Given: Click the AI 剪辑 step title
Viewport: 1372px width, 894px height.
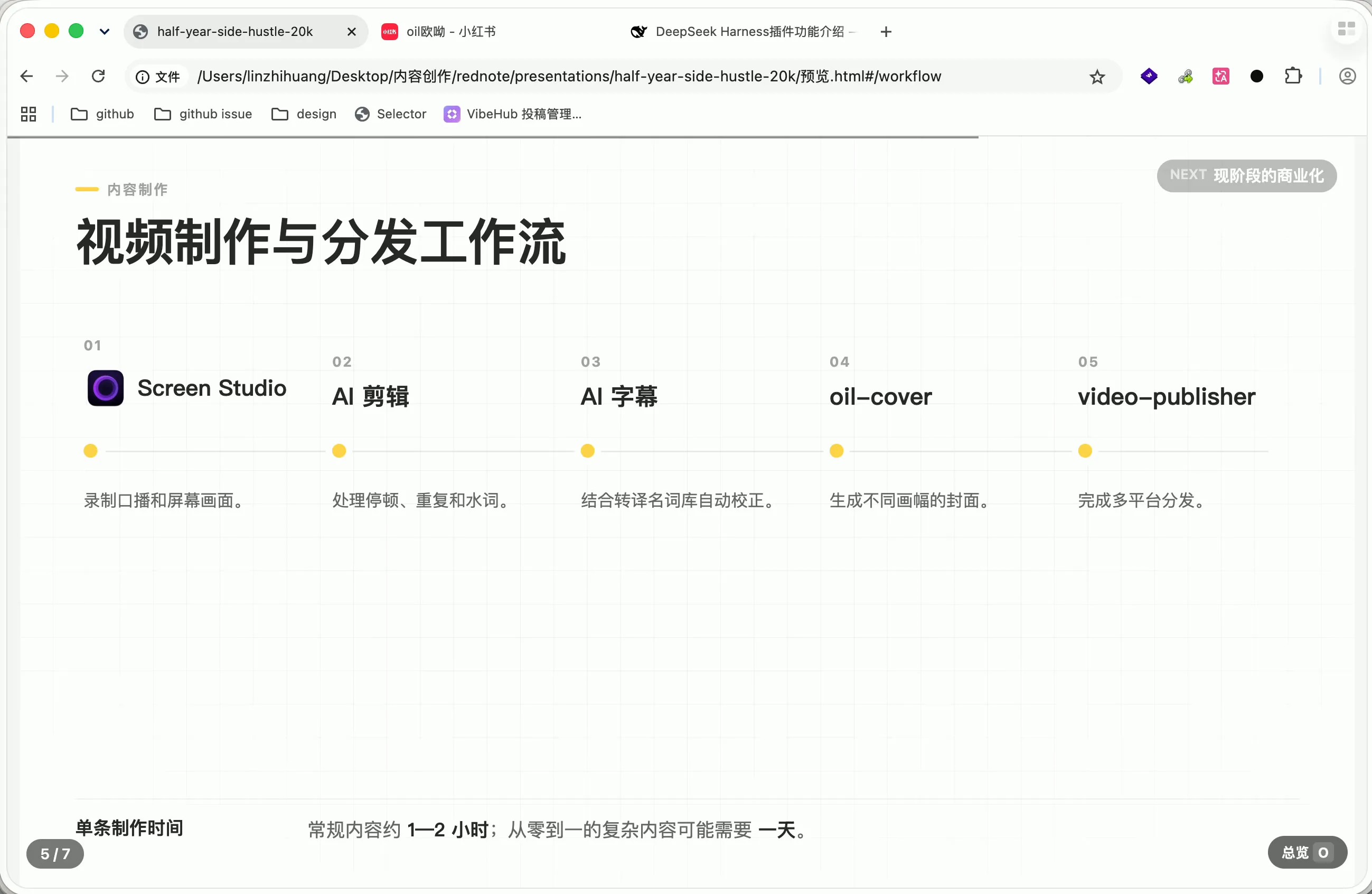Looking at the screenshot, I should 370,397.
